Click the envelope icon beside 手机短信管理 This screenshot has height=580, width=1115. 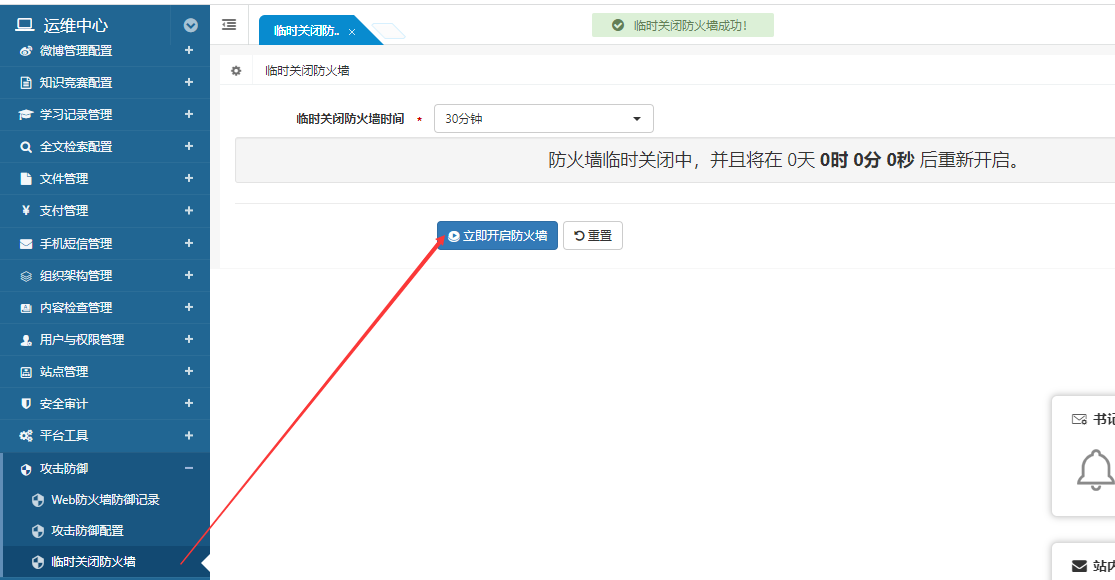coord(26,244)
